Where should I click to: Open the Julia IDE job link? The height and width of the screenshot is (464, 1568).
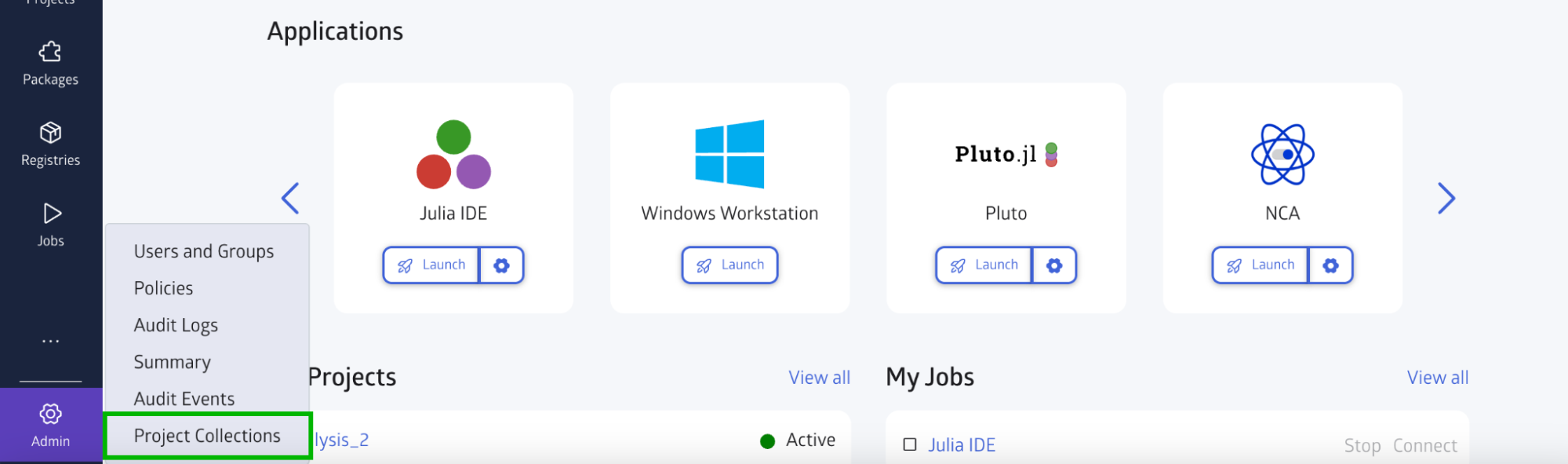[962, 445]
